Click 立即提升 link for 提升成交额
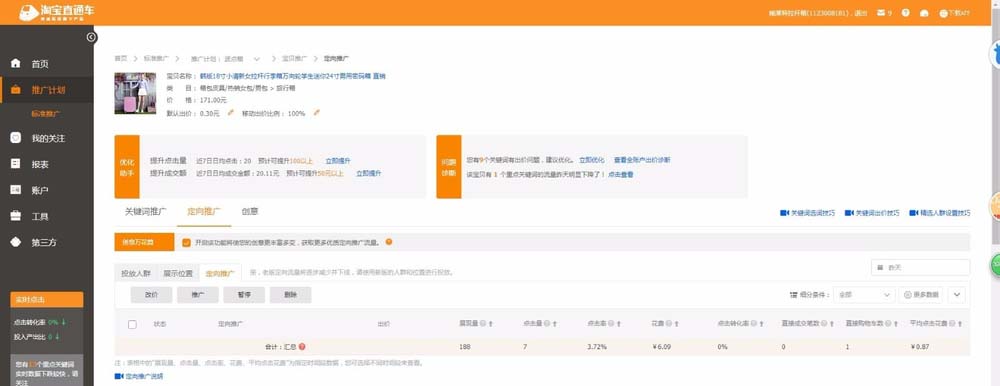 pyautogui.click(x=369, y=173)
